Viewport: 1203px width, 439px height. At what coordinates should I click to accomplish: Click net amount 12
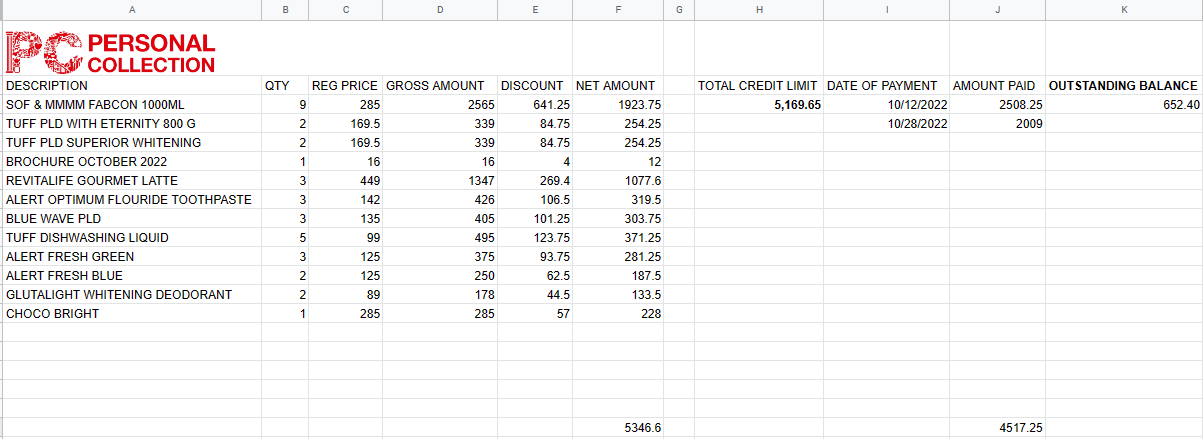[618, 162]
